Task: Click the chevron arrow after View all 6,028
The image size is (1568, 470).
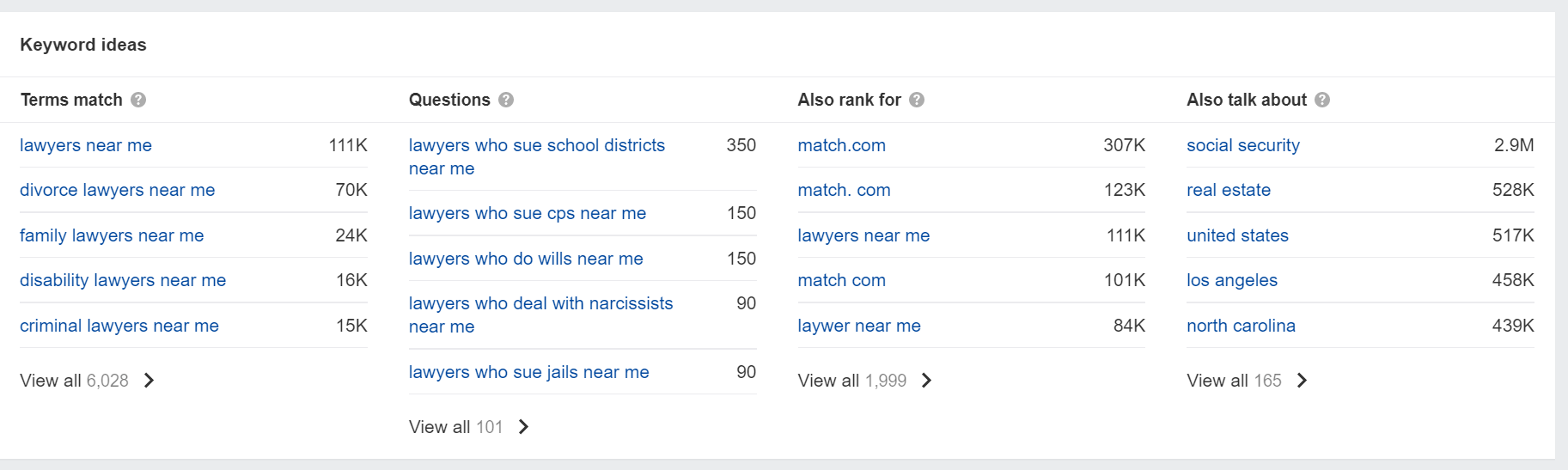Action: tap(149, 381)
